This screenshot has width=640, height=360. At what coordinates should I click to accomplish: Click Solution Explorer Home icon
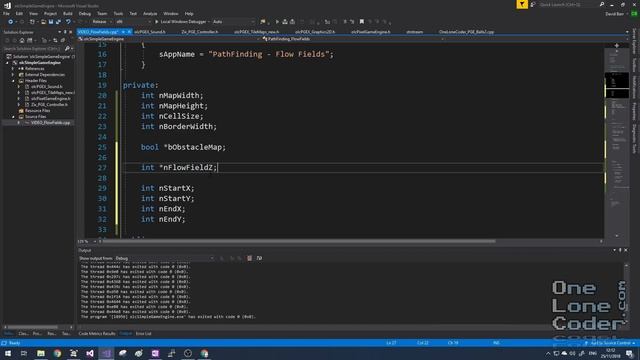tap(22, 40)
